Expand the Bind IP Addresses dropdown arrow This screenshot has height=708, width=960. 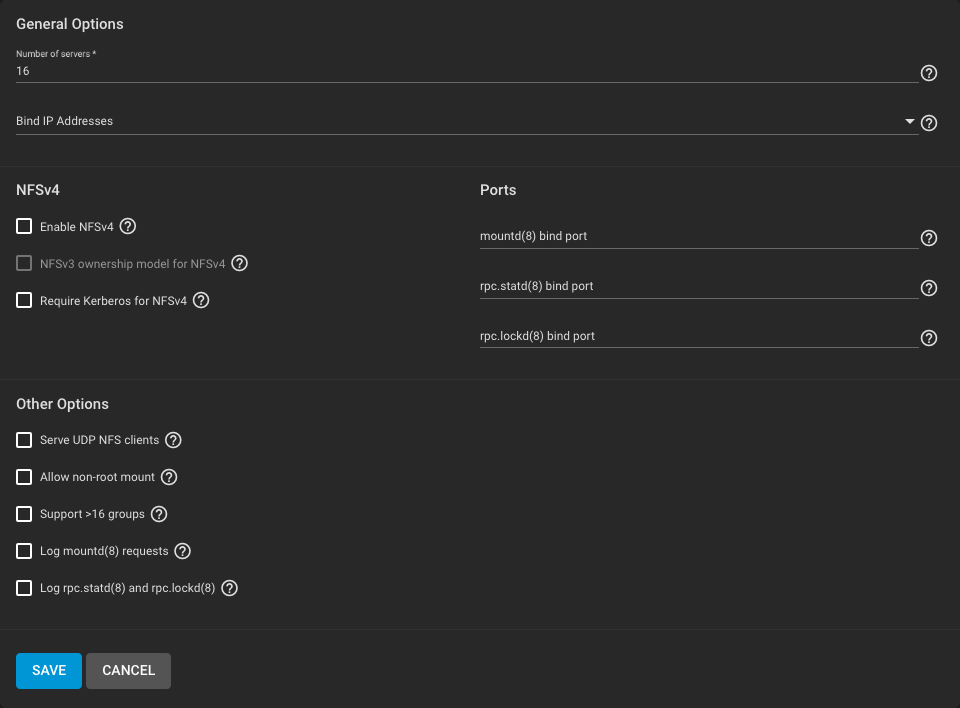(909, 121)
